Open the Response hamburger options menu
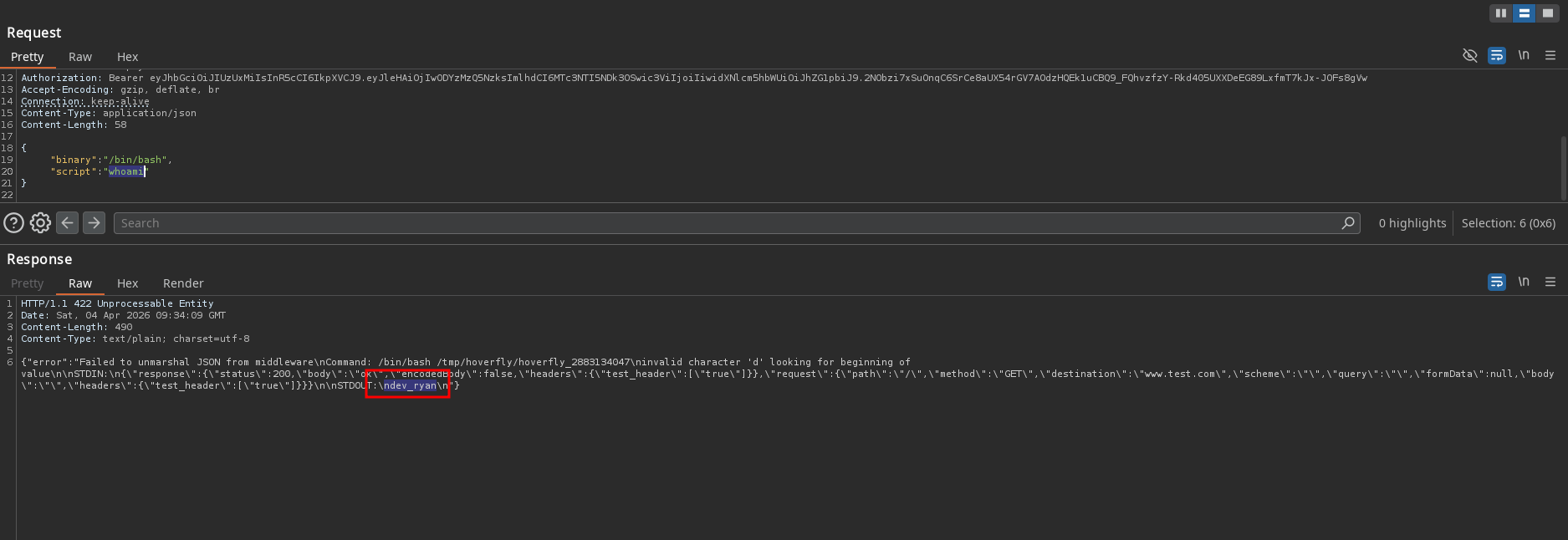The width and height of the screenshot is (1568, 540). click(x=1550, y=282)
